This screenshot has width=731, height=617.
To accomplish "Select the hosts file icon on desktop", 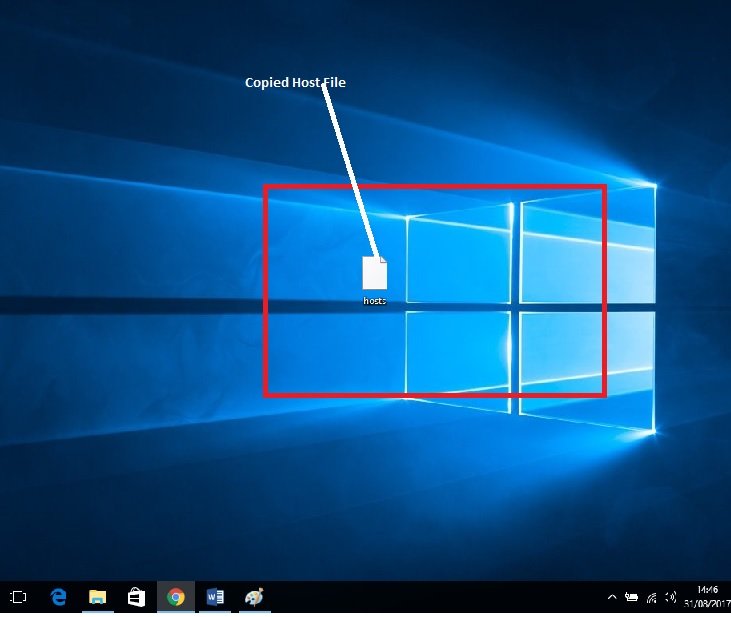I will click(375, 273).
